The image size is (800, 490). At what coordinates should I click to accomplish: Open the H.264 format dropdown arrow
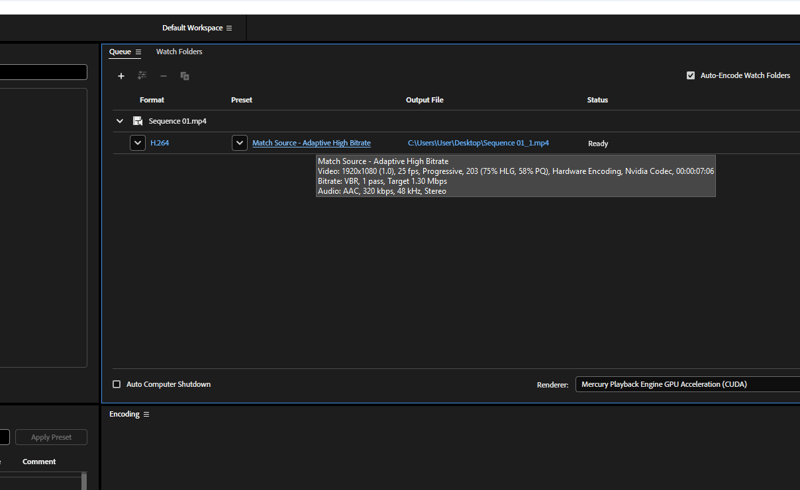click(x=138, y=143)
